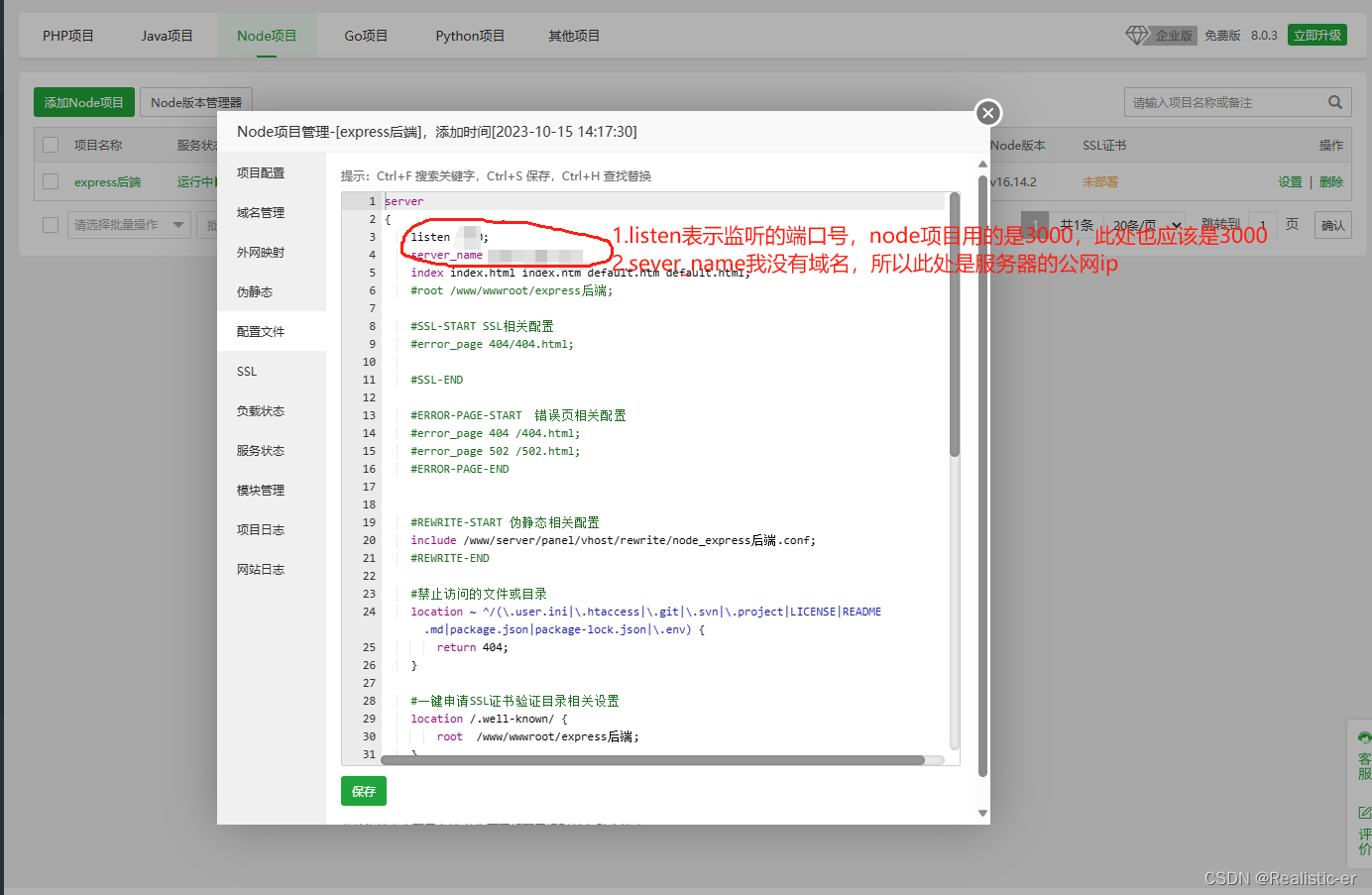
Task: Select 项目日志 in dialog sidebar
Action: point(272,529)
